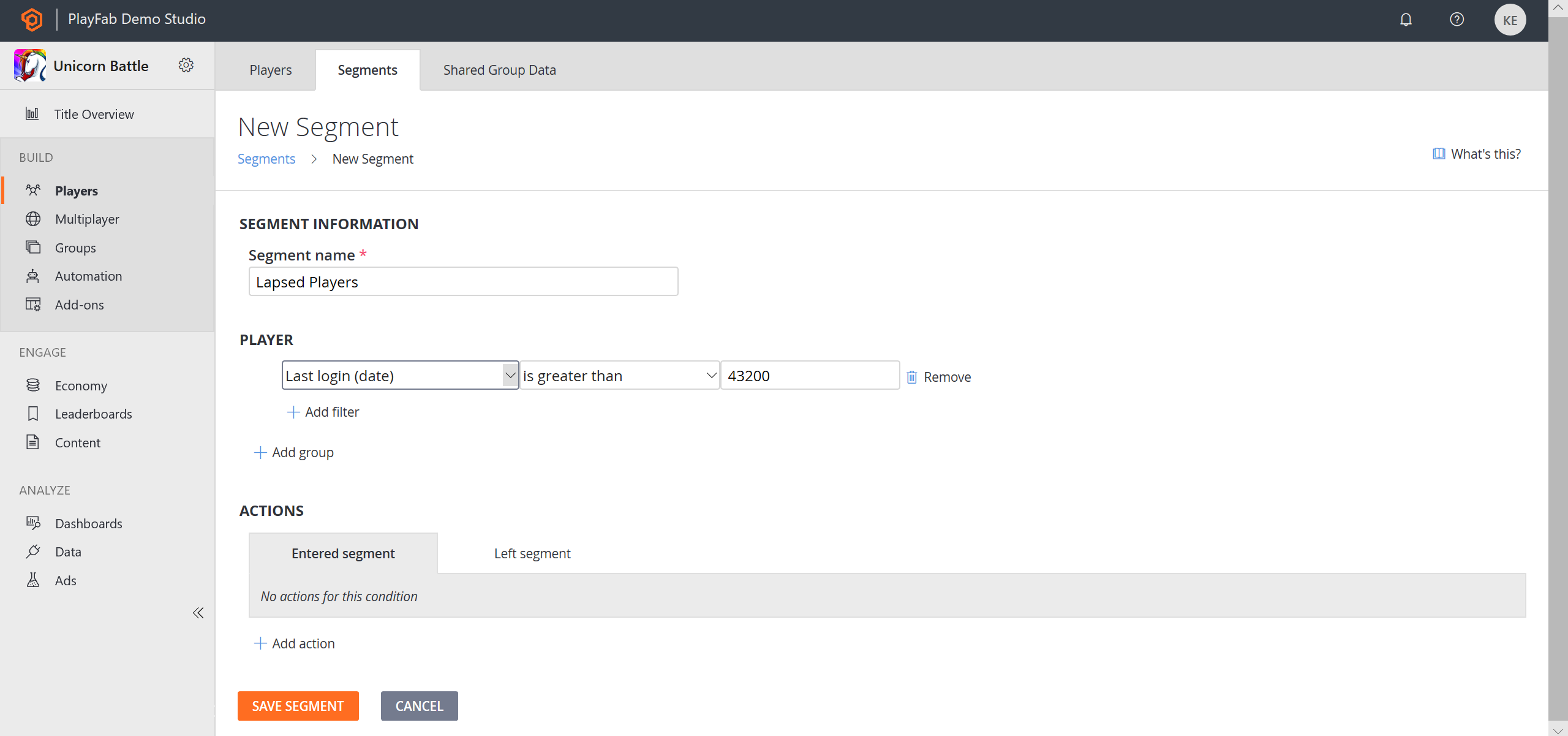Switch to the Left segment tab
This screenshot has width=1568, height=736.
pos(533,553)
